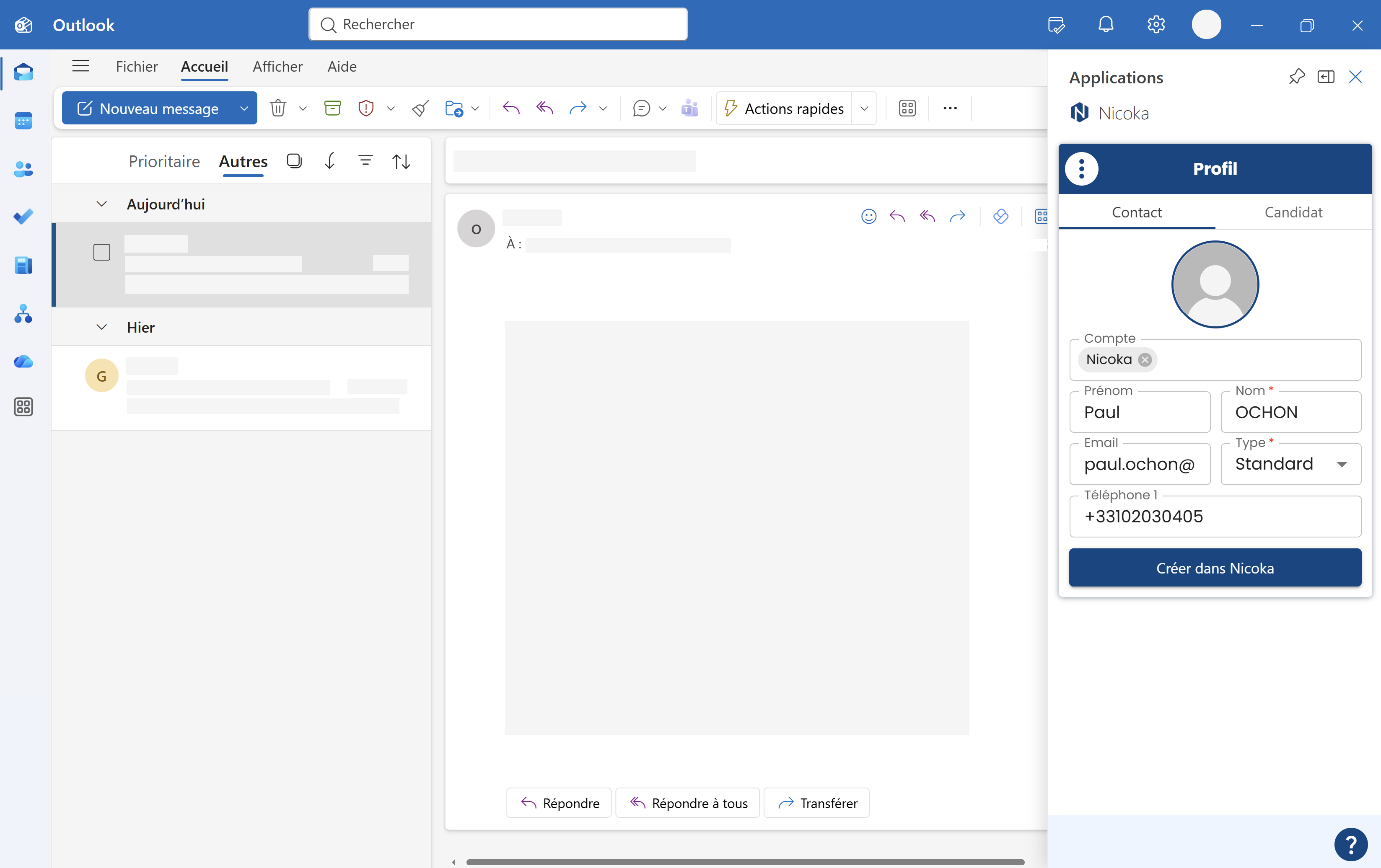Pin the Applications pane

(x=1297, y=77)
